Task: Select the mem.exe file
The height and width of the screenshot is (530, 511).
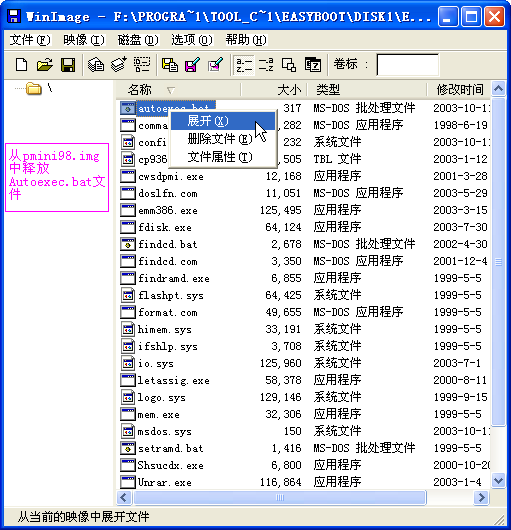Action: pos(158,414)
